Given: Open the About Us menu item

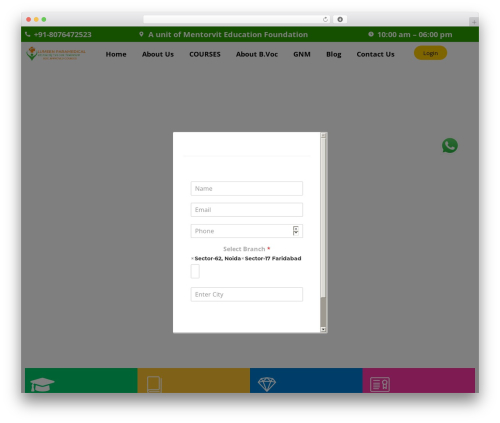Looking at the screenshot, I should tap(158, 54).
